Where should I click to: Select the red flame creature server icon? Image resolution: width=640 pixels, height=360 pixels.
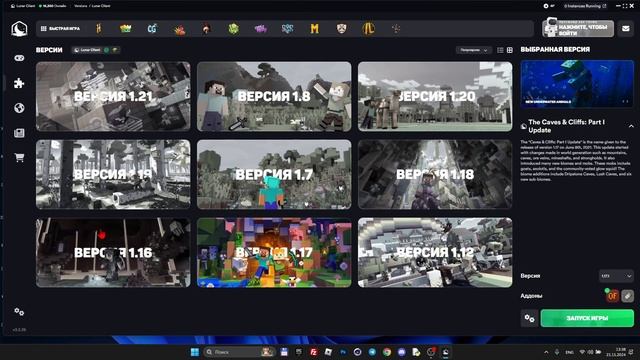pos(179,29)
